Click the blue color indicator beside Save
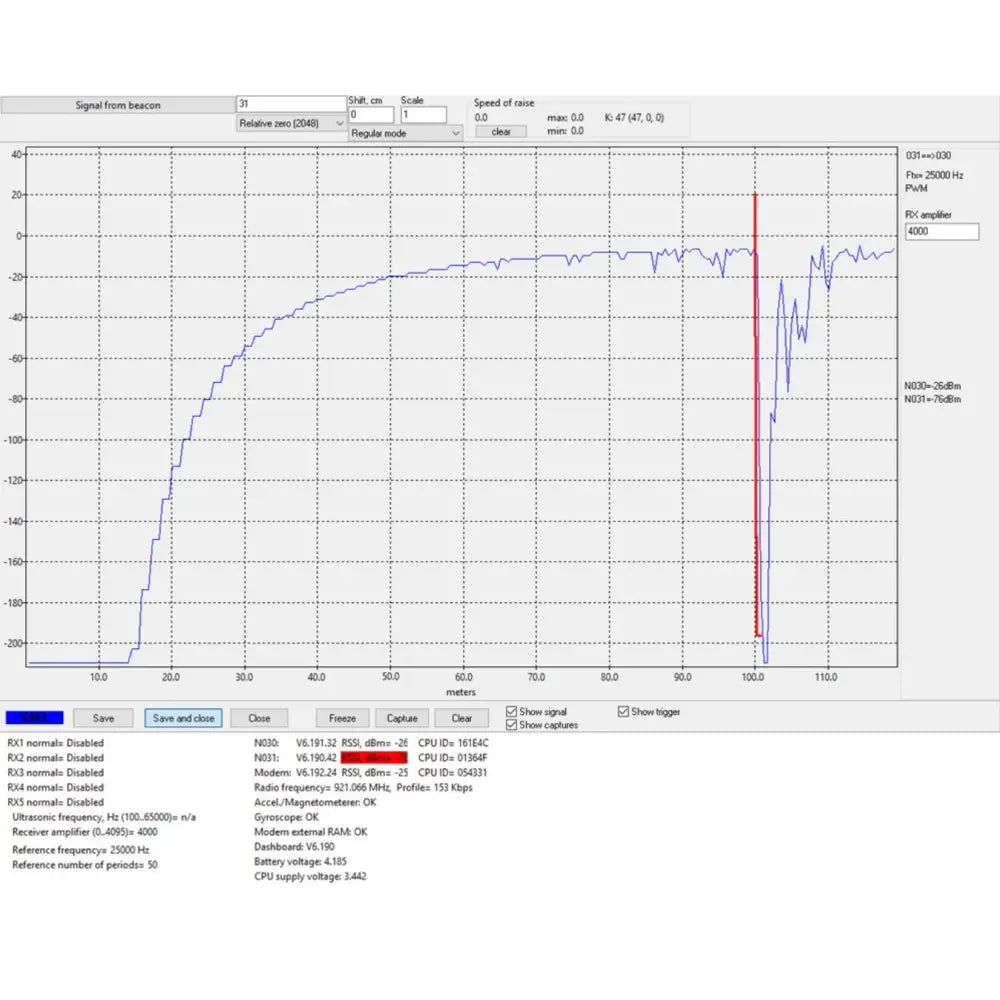 [x=35, y=718]
